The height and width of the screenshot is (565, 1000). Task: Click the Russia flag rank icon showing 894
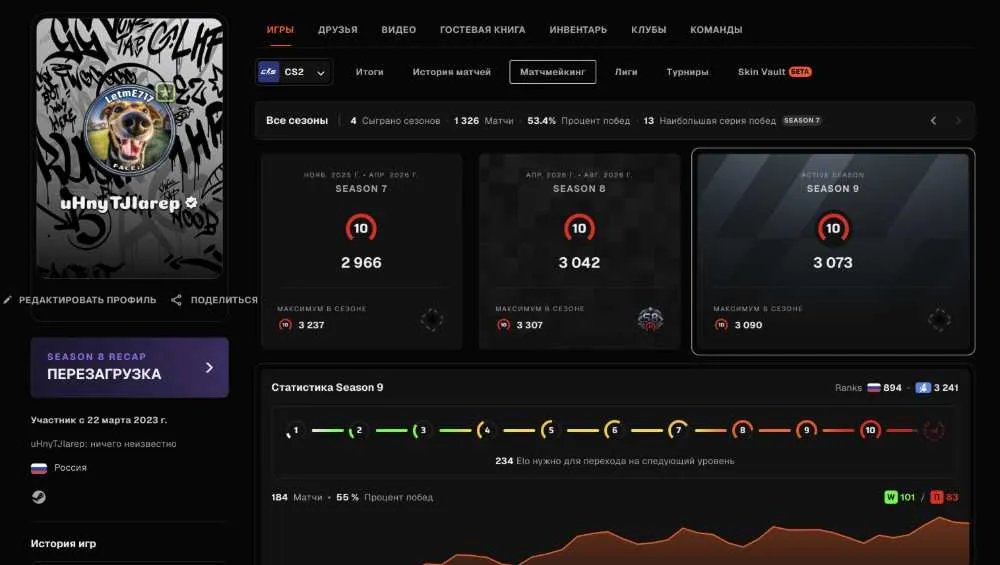(874, 388)
